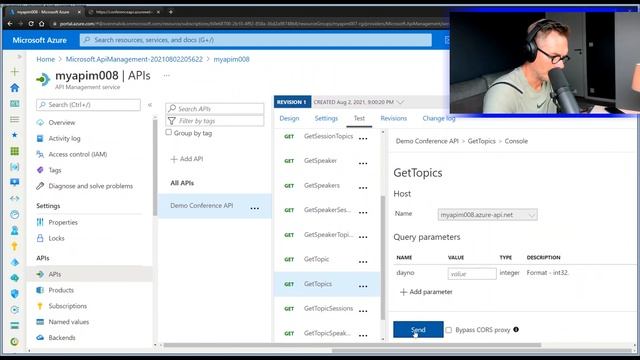640x360 pixels.
Task: Click the Diagnose and solve problems wrench icon
Action: click(40, 186)
